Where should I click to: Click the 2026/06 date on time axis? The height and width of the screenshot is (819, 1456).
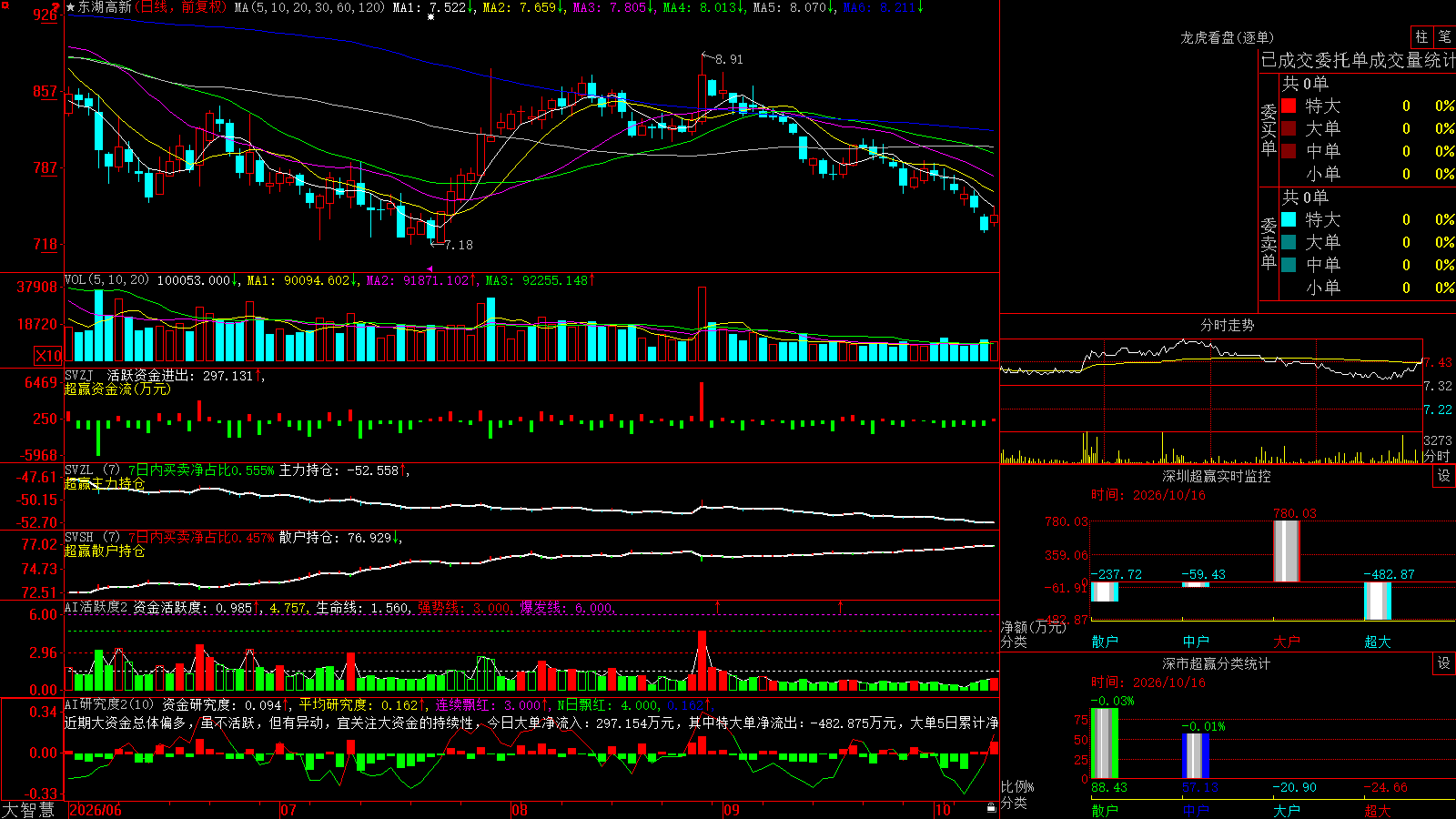(96, 810)
